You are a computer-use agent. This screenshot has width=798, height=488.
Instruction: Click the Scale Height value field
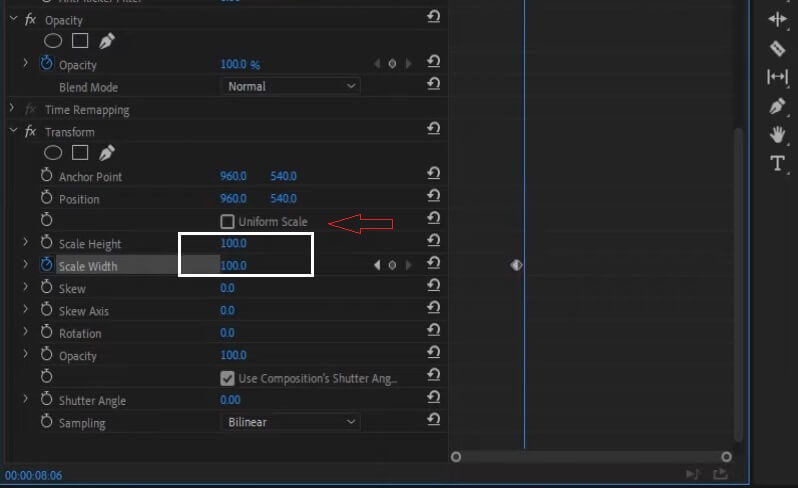(x=233, y=243)
